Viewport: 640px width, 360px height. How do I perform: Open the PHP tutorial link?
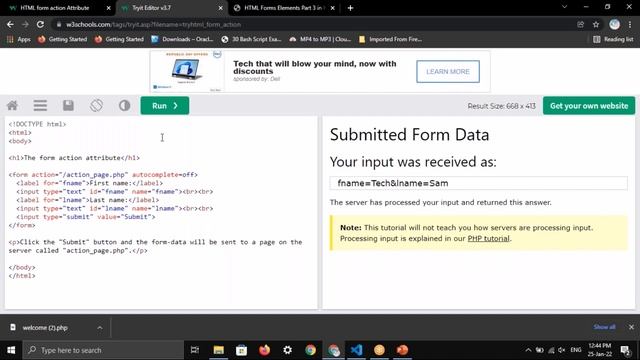(x=488, y=238)
